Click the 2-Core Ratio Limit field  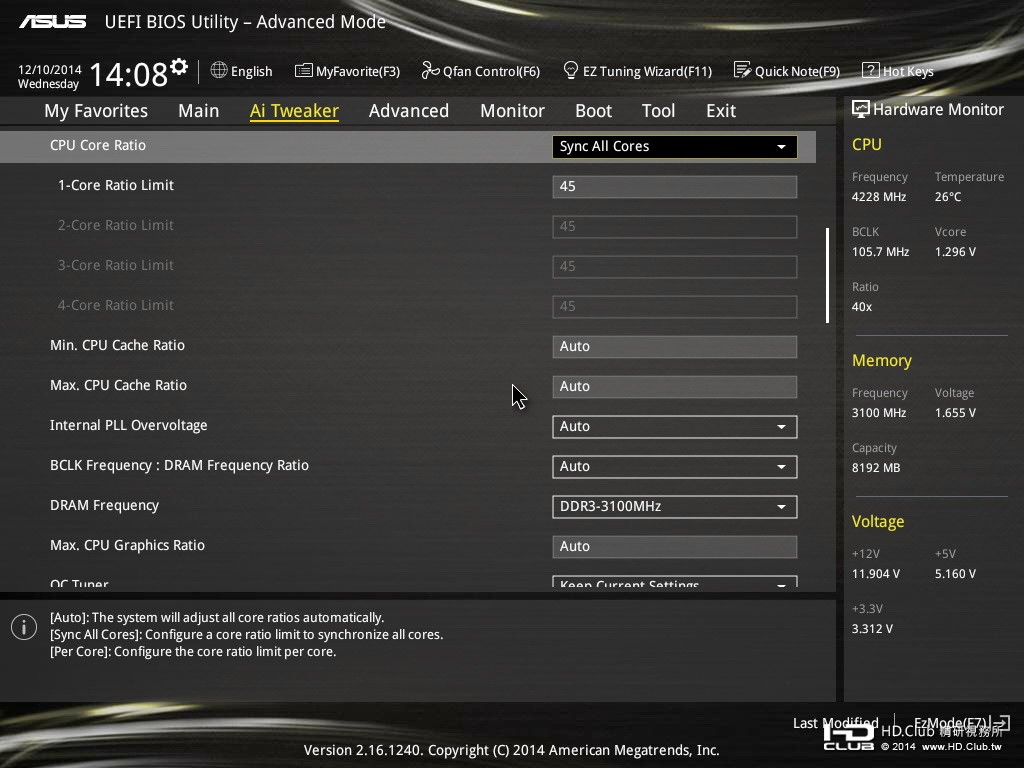[675, 227]
